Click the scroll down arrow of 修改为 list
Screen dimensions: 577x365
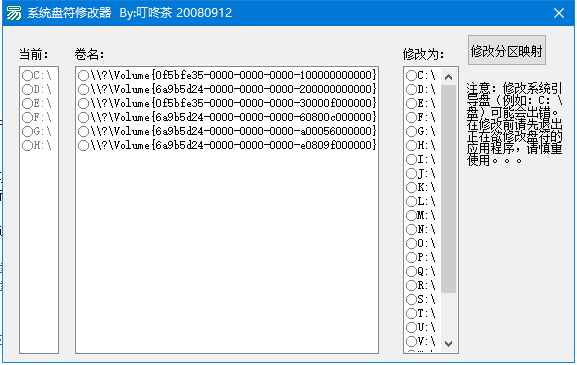click(x=448, y=344)
